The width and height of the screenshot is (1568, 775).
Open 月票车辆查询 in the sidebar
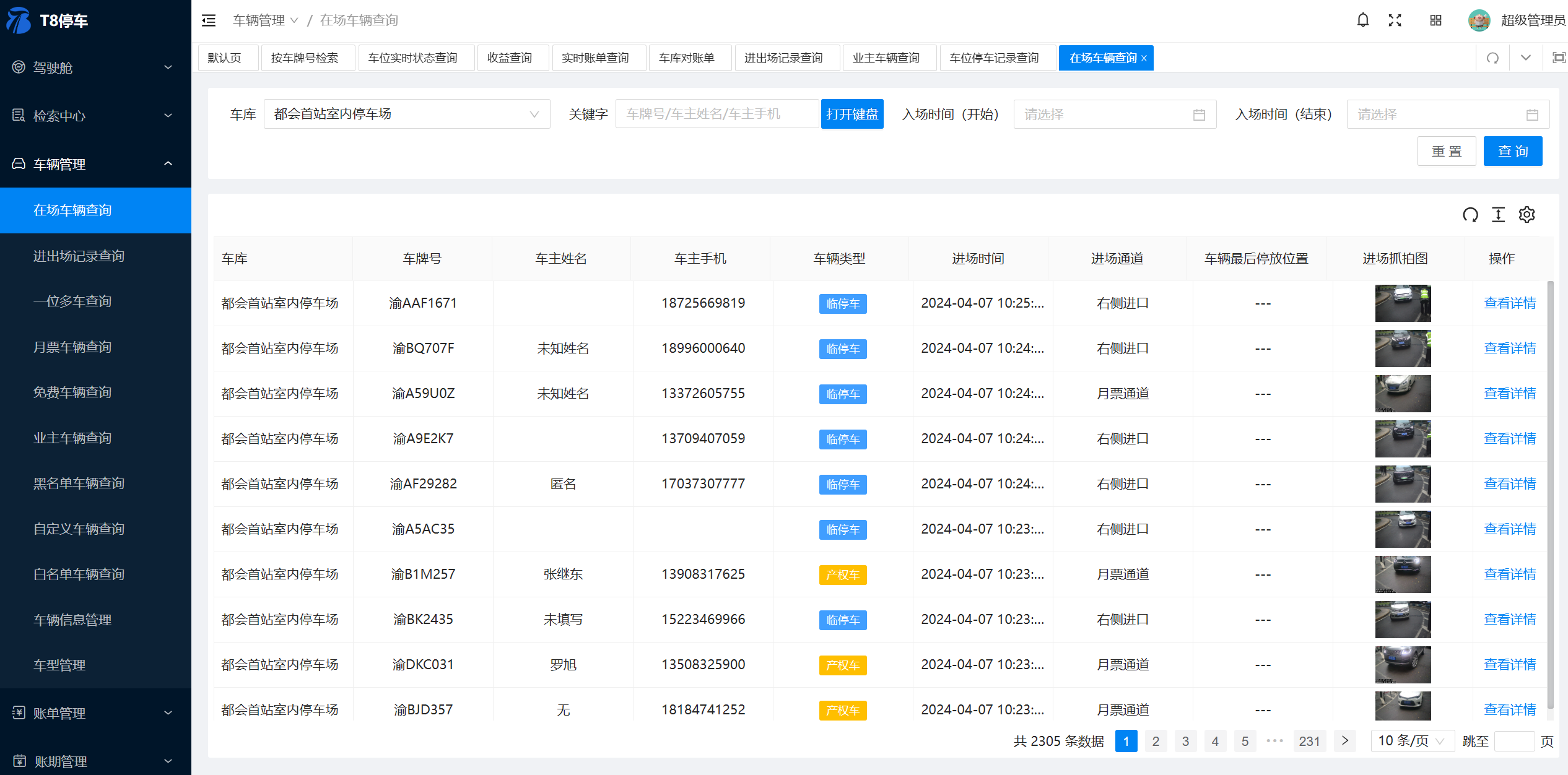pos(95,347)
